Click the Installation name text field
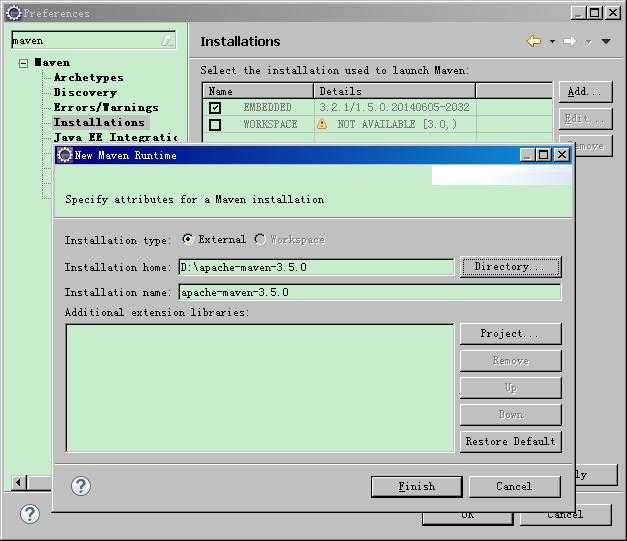Viewport: 627px width, 541px height. [x=369, y=292]
